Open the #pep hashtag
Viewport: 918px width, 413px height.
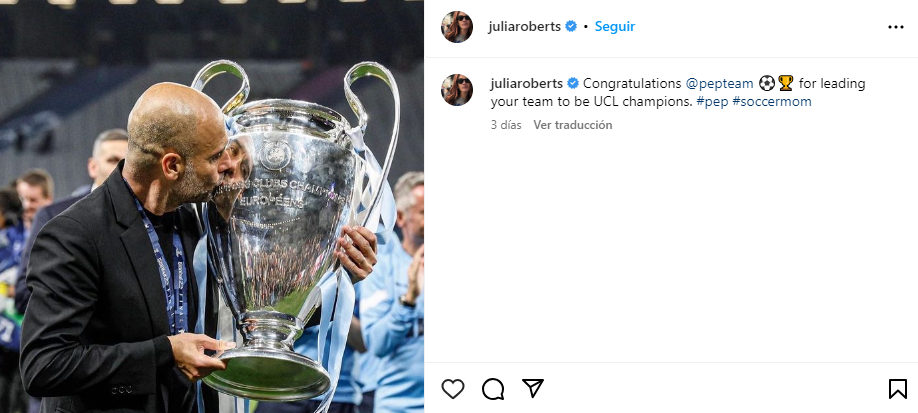coord(713,101)
